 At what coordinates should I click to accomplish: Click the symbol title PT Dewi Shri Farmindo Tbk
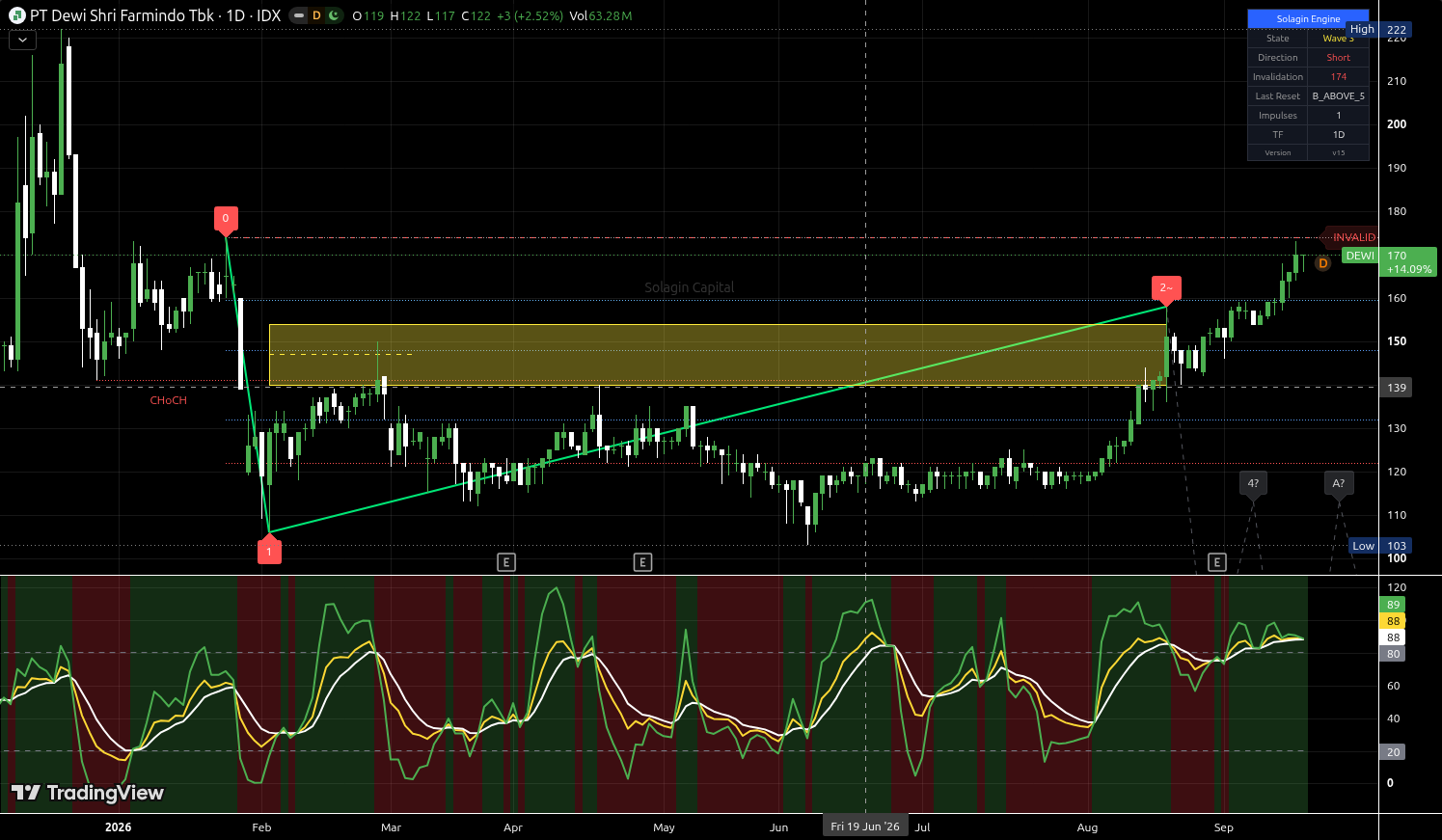pyautogui.click(x=122, y=15)
